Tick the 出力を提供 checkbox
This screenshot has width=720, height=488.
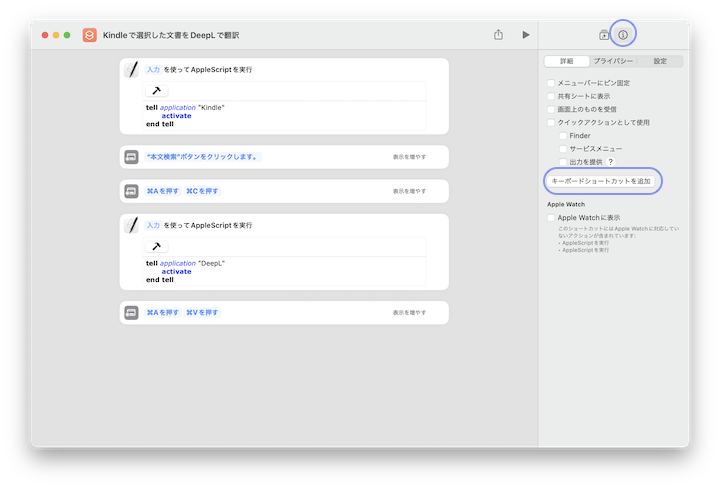(x=563, y=162)
